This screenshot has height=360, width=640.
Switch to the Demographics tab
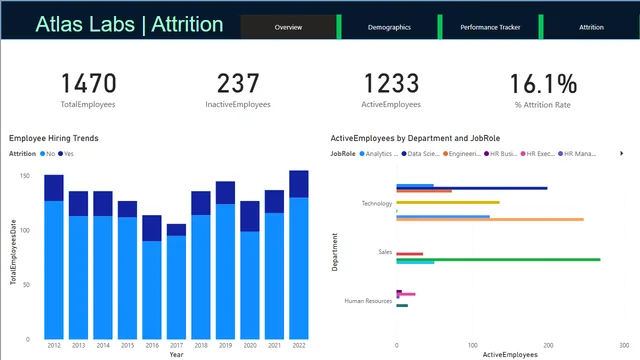click(x=389, y=27)
